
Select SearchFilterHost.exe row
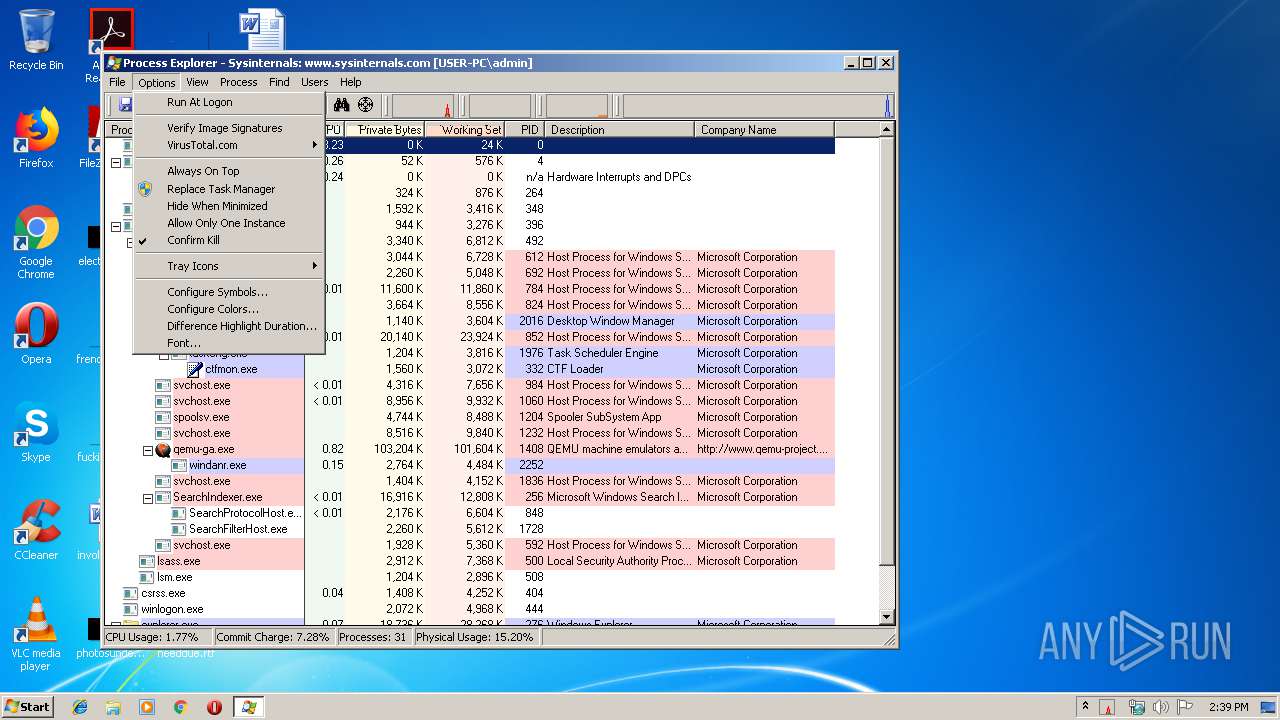point(470,529)
